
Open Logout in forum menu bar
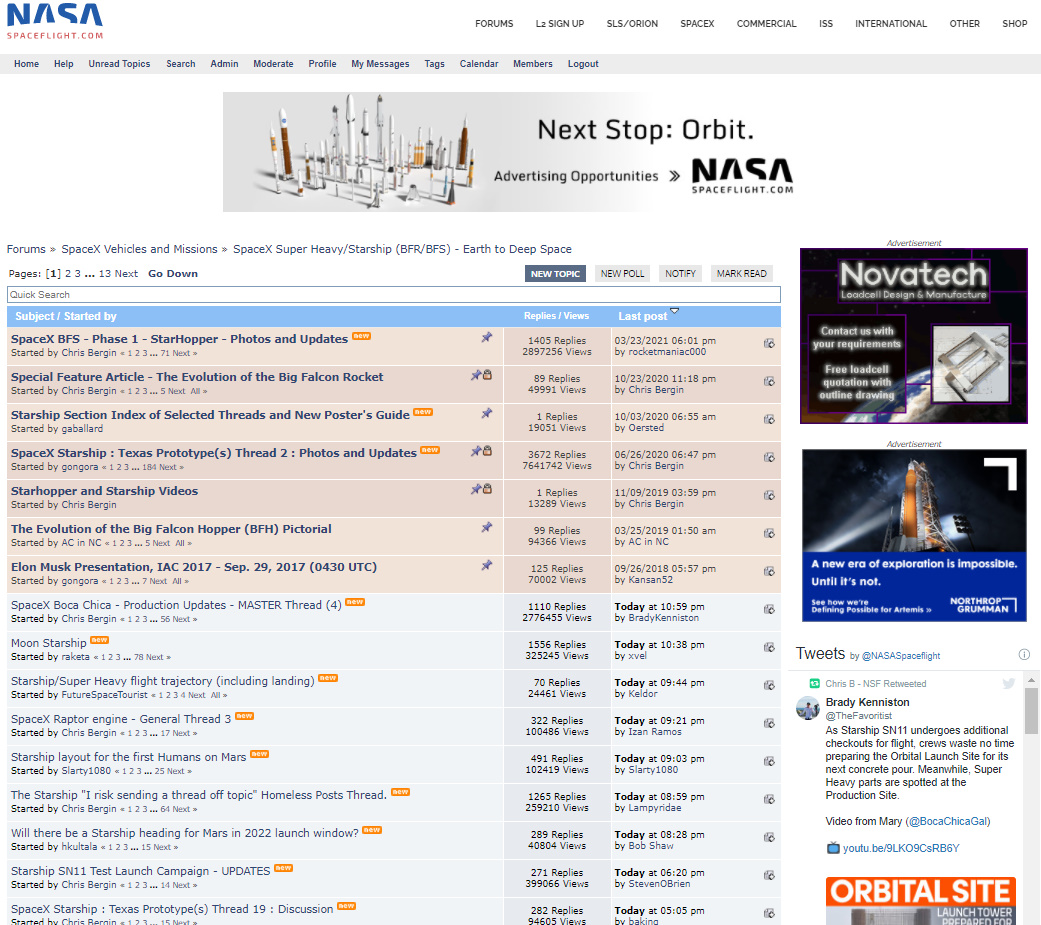tap(583, 64)
